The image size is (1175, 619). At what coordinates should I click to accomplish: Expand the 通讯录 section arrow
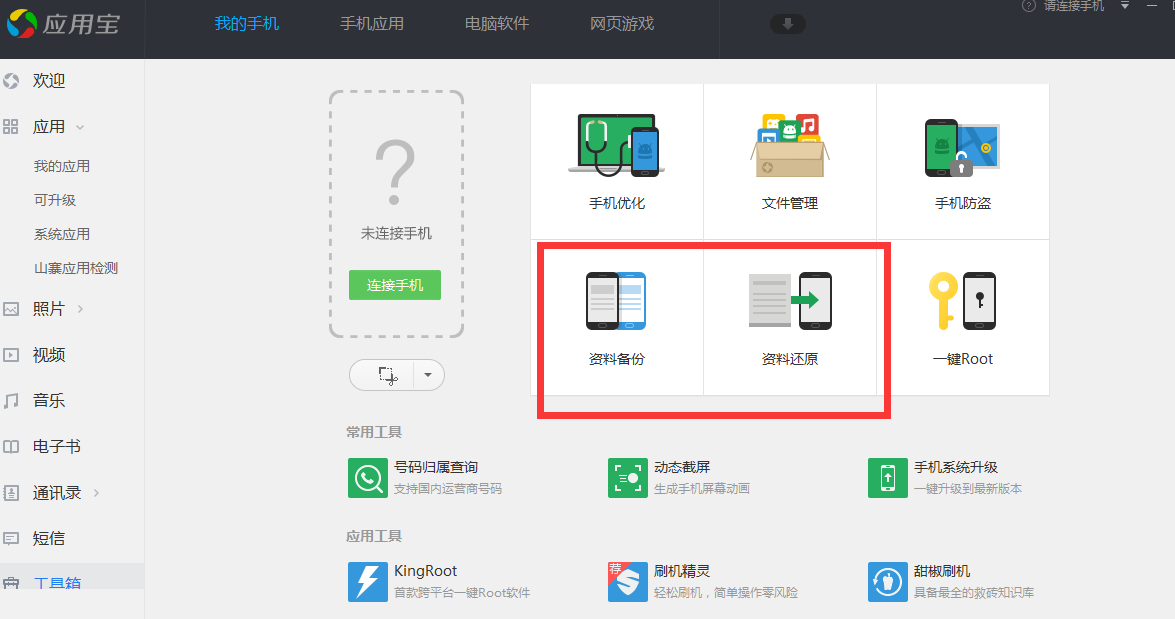click(x=96, y=493)
